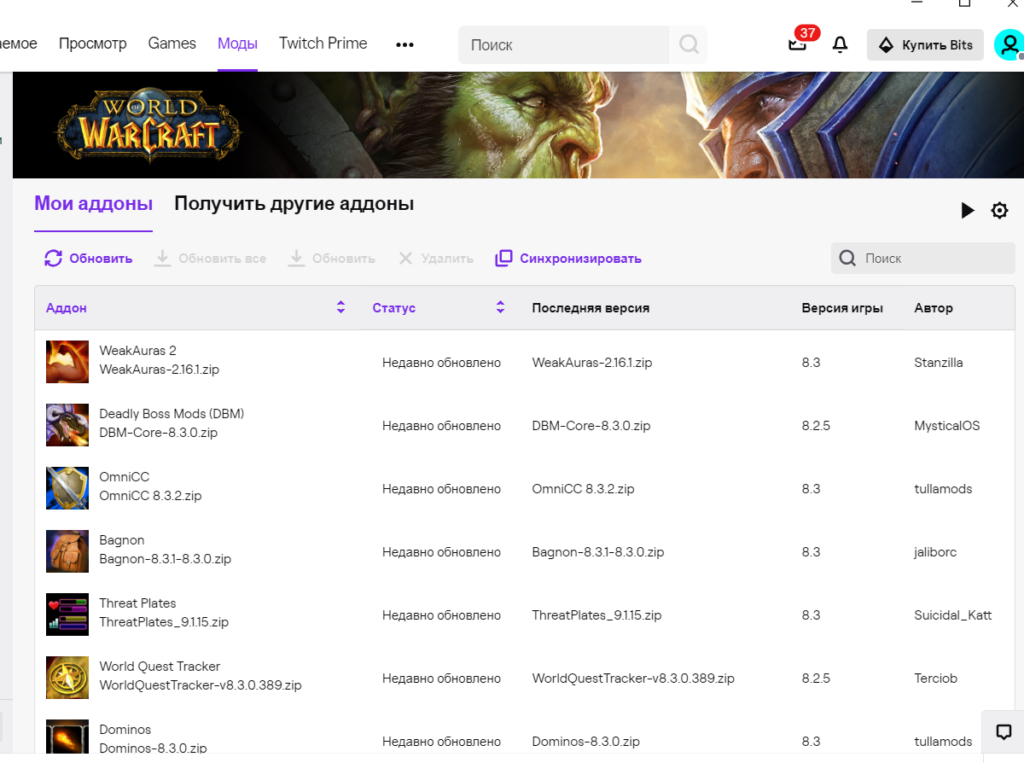This screenshot has width=1024, height=763.
Task: Switch to the Twitch Prime tab
Action: tap(323, 43)
